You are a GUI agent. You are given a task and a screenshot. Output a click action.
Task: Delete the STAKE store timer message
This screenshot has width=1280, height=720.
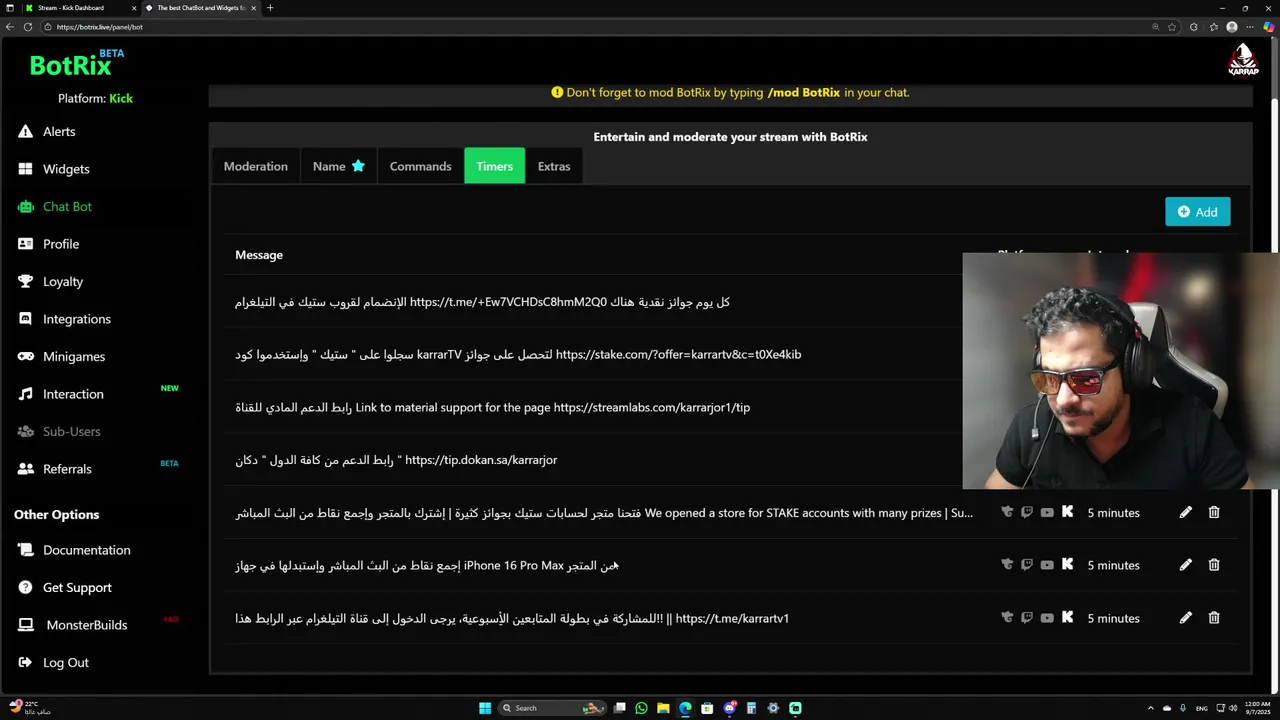pos(1214,512)
